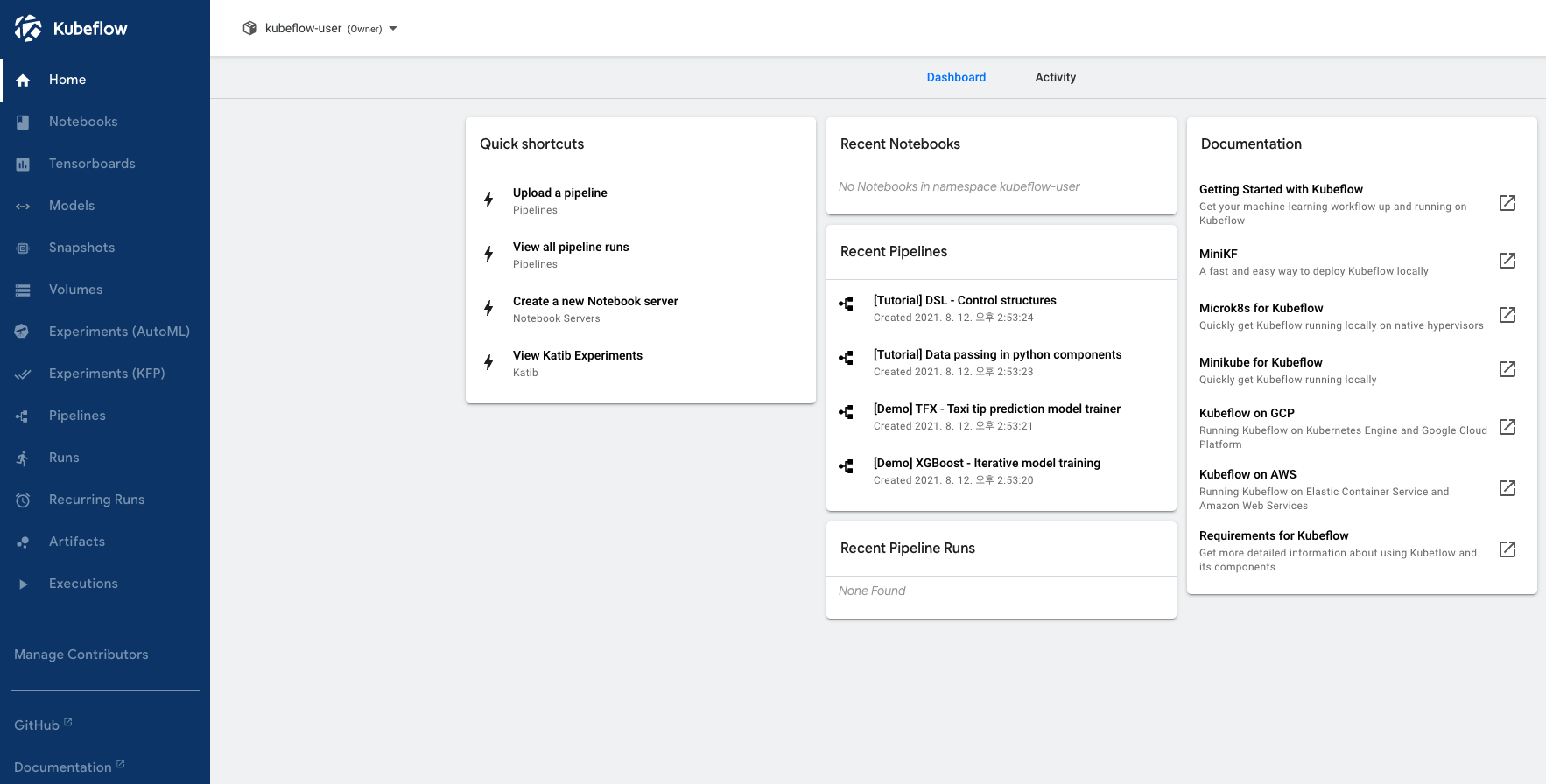Click the Experiments (KFP) checkmark icon
The width and height of the screenshot is (1546, 784).
coord(23,374)
